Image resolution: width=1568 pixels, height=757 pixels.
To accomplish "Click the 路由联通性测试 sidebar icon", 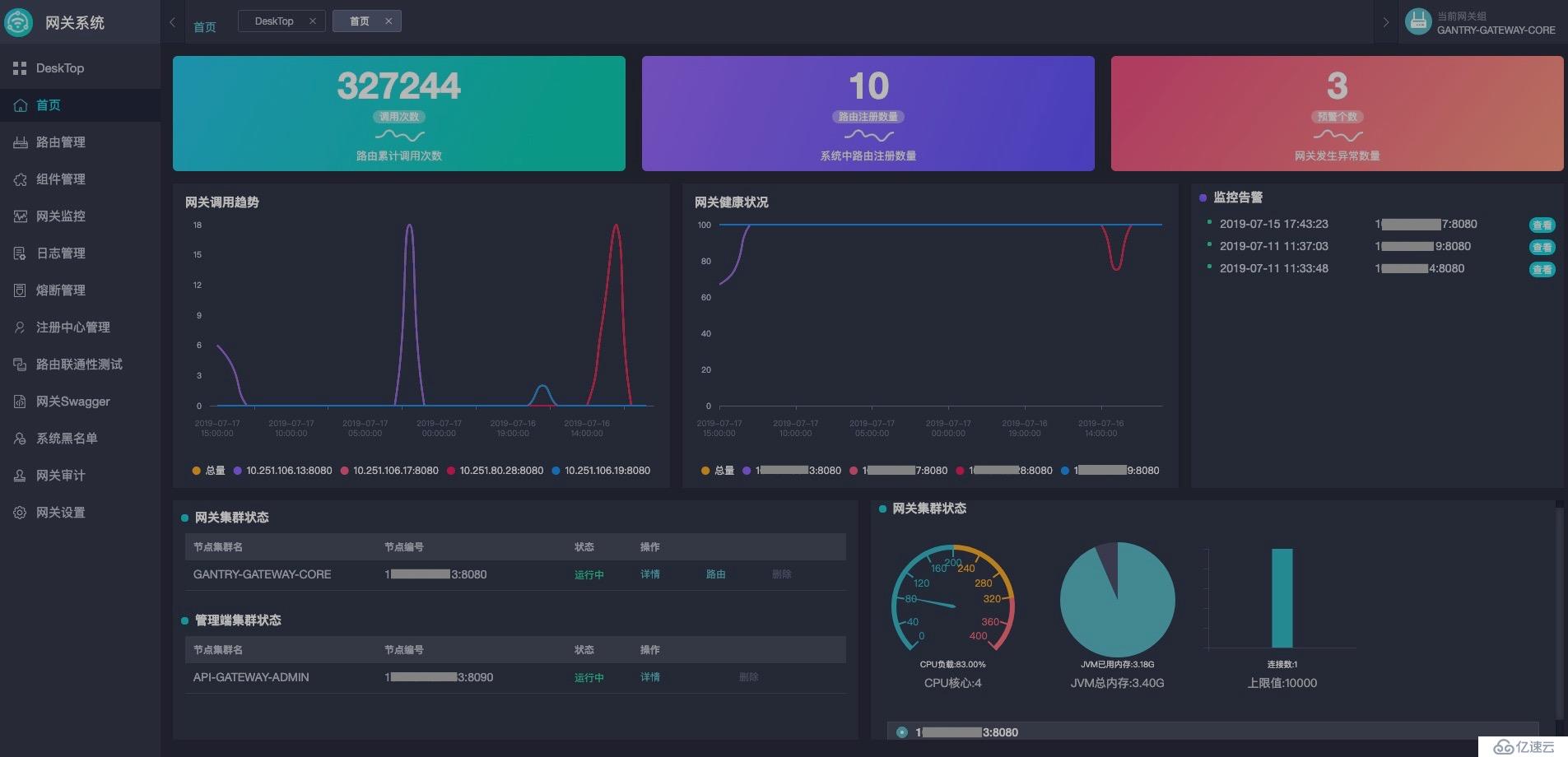I will 21,365.
